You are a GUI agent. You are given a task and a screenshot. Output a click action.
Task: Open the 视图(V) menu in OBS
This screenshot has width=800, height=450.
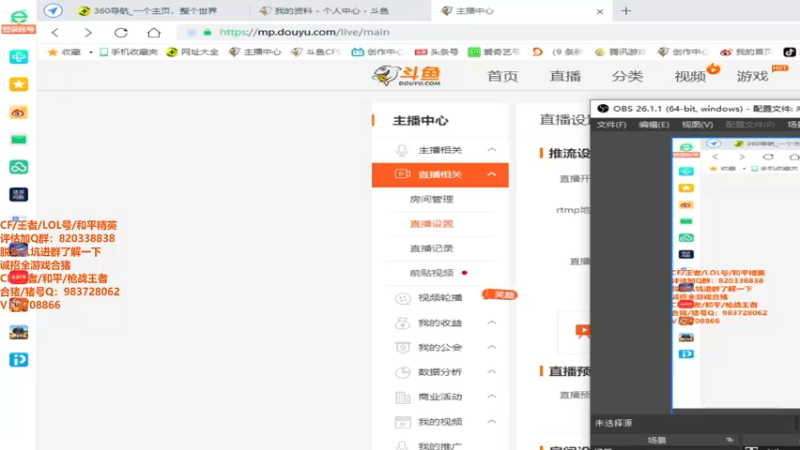point(697,124)
